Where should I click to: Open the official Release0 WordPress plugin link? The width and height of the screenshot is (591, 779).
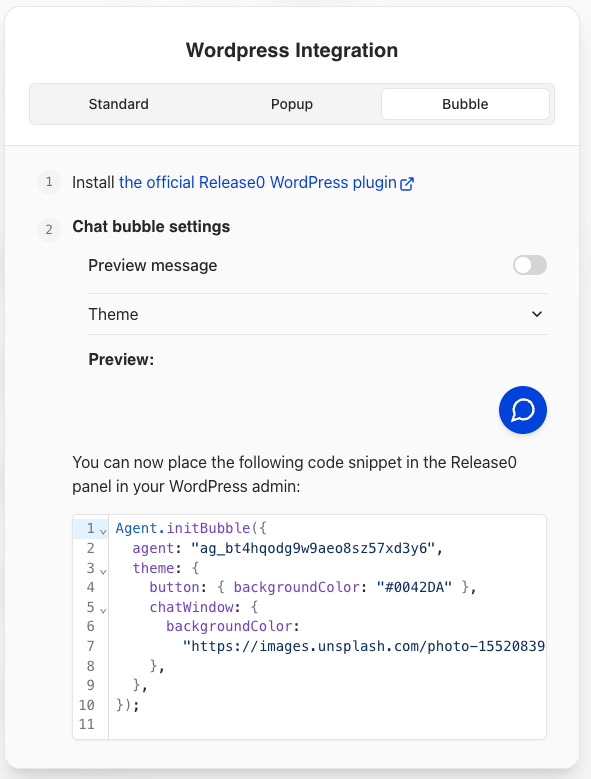click(258, 182)
